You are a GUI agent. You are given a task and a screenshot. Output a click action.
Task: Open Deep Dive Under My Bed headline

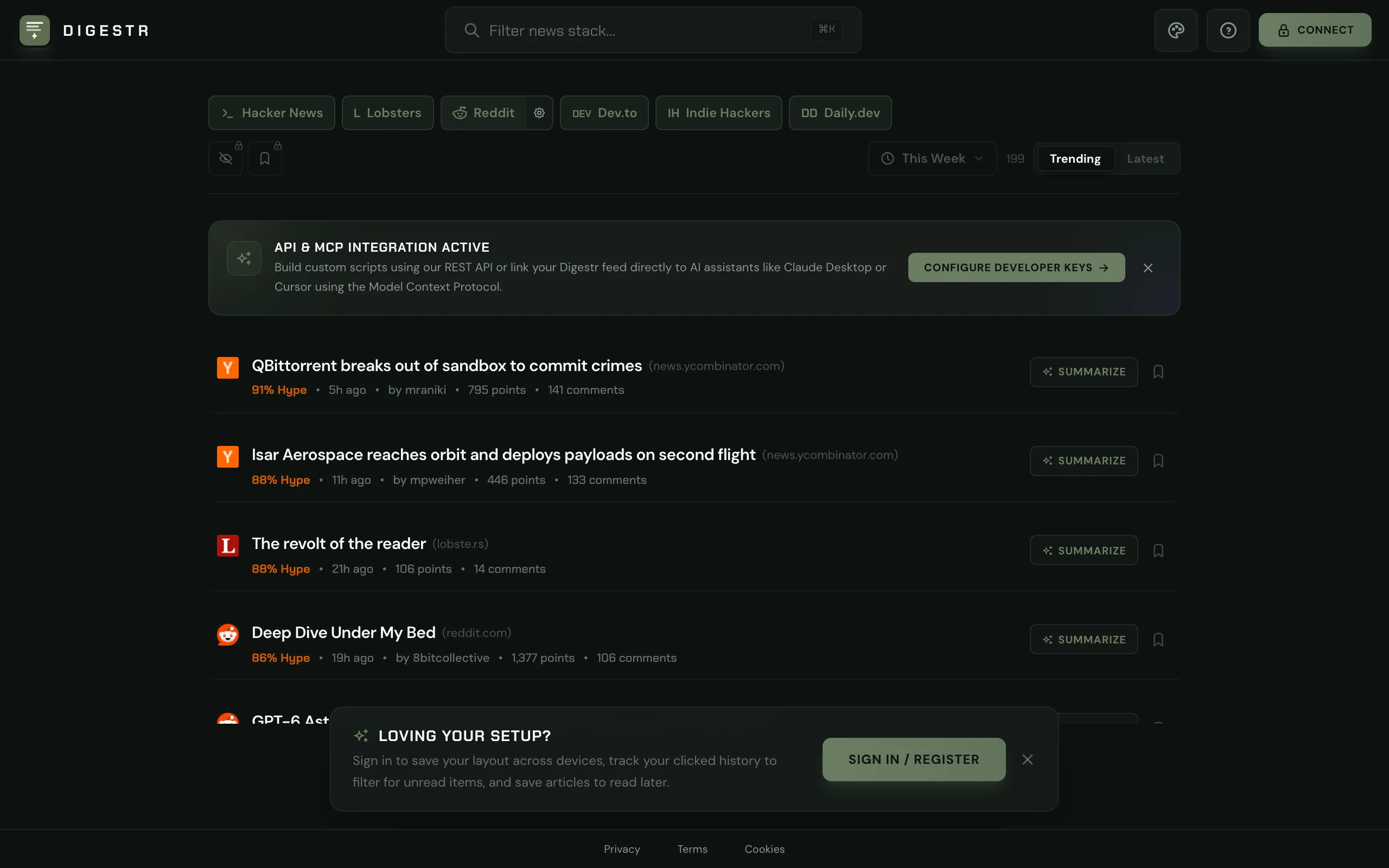tap(343, 633)
